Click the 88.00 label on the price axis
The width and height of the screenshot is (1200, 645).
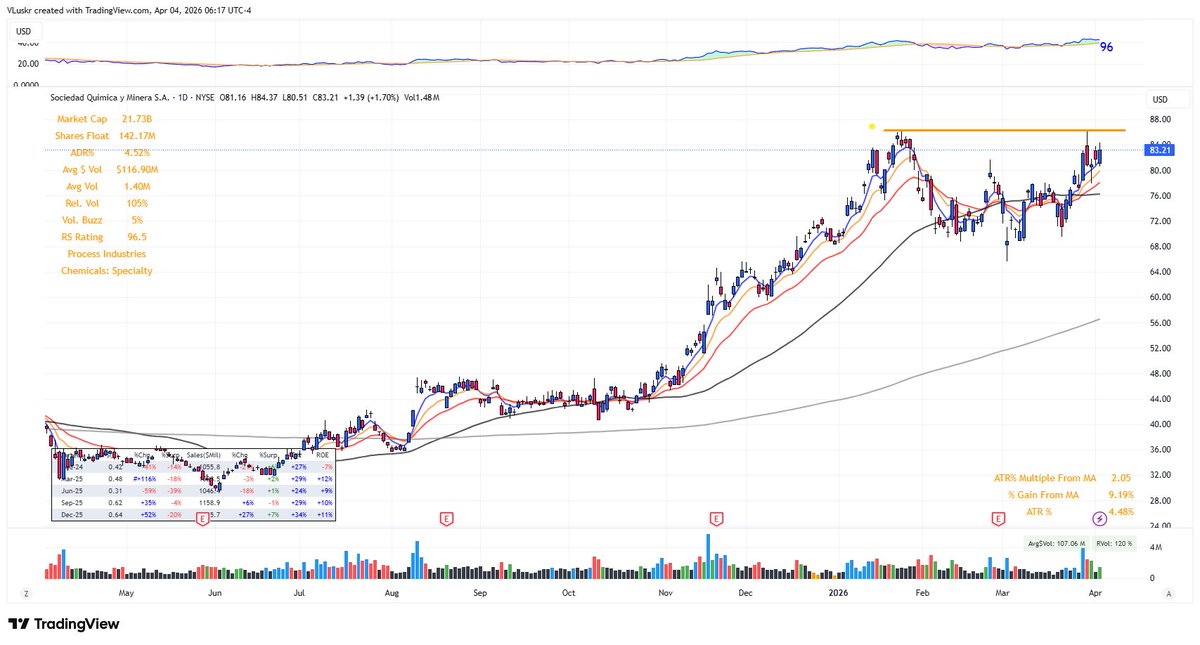click(x=1159, y=119)
